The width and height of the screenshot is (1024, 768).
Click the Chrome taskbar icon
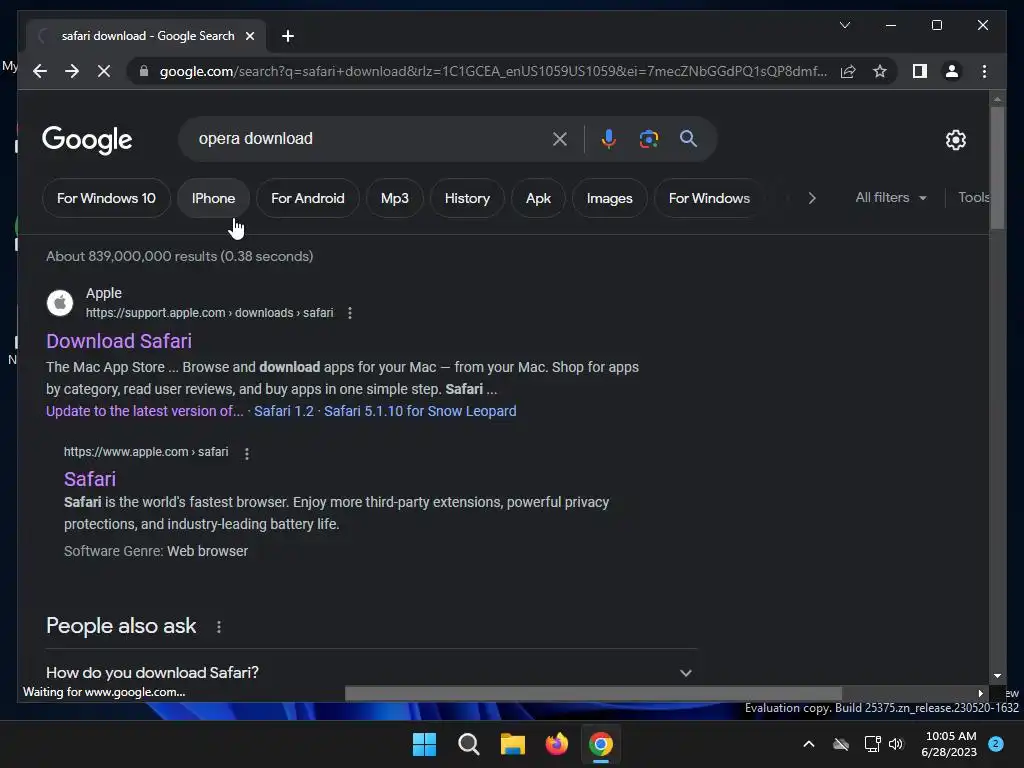pyautogui.click(x=601, y=744)
